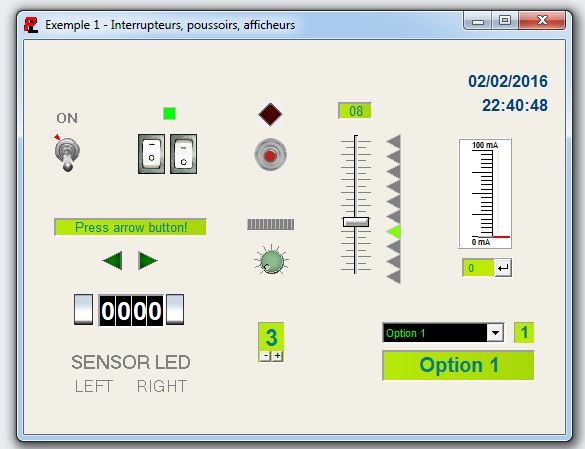Click the mA value input field showing 0
Image resolution: width=585 pixels, height=449 pixels.
pos(478,268)
